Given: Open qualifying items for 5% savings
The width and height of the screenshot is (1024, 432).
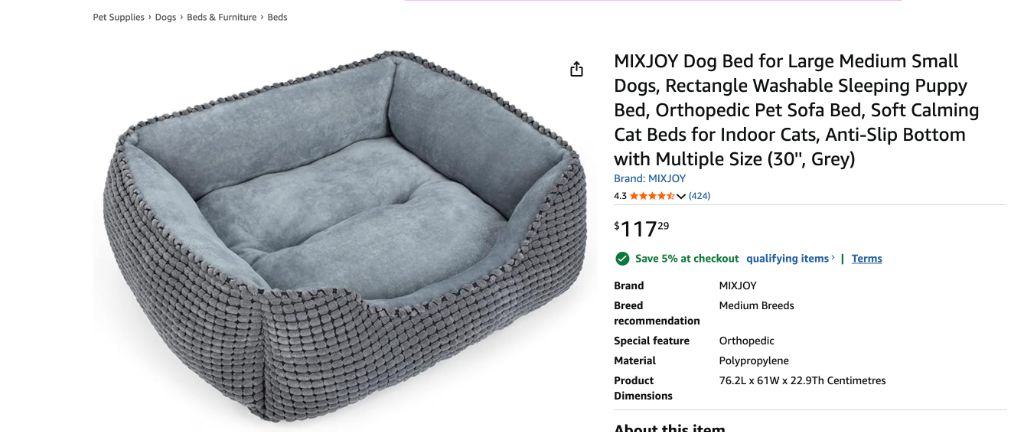Looking at the screenshot, I should point(790,258).
